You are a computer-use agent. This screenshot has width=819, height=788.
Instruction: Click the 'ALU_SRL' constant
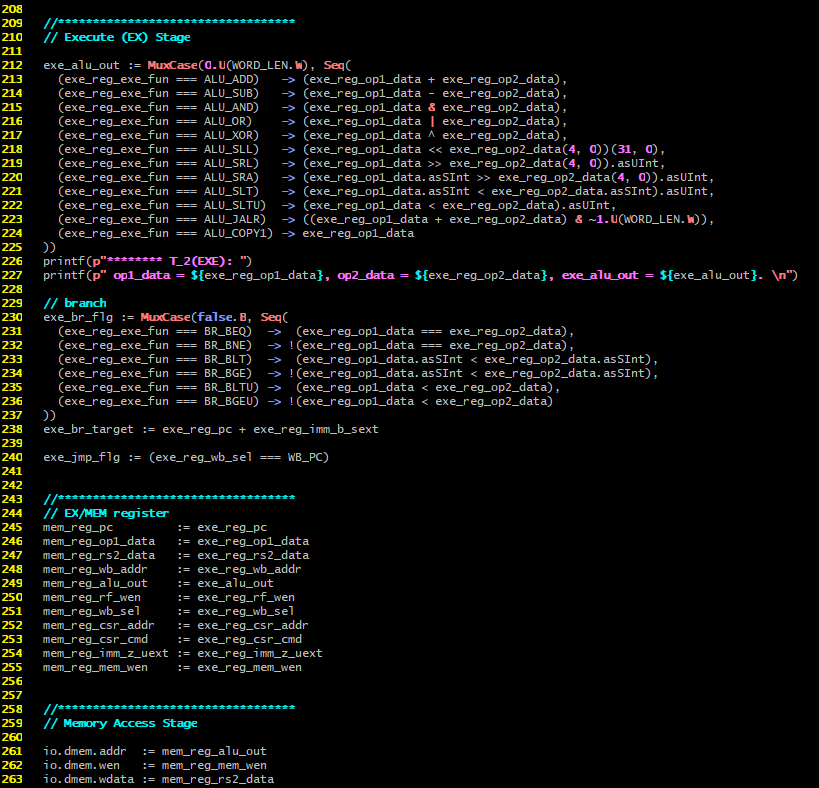[x=228, y=163]
